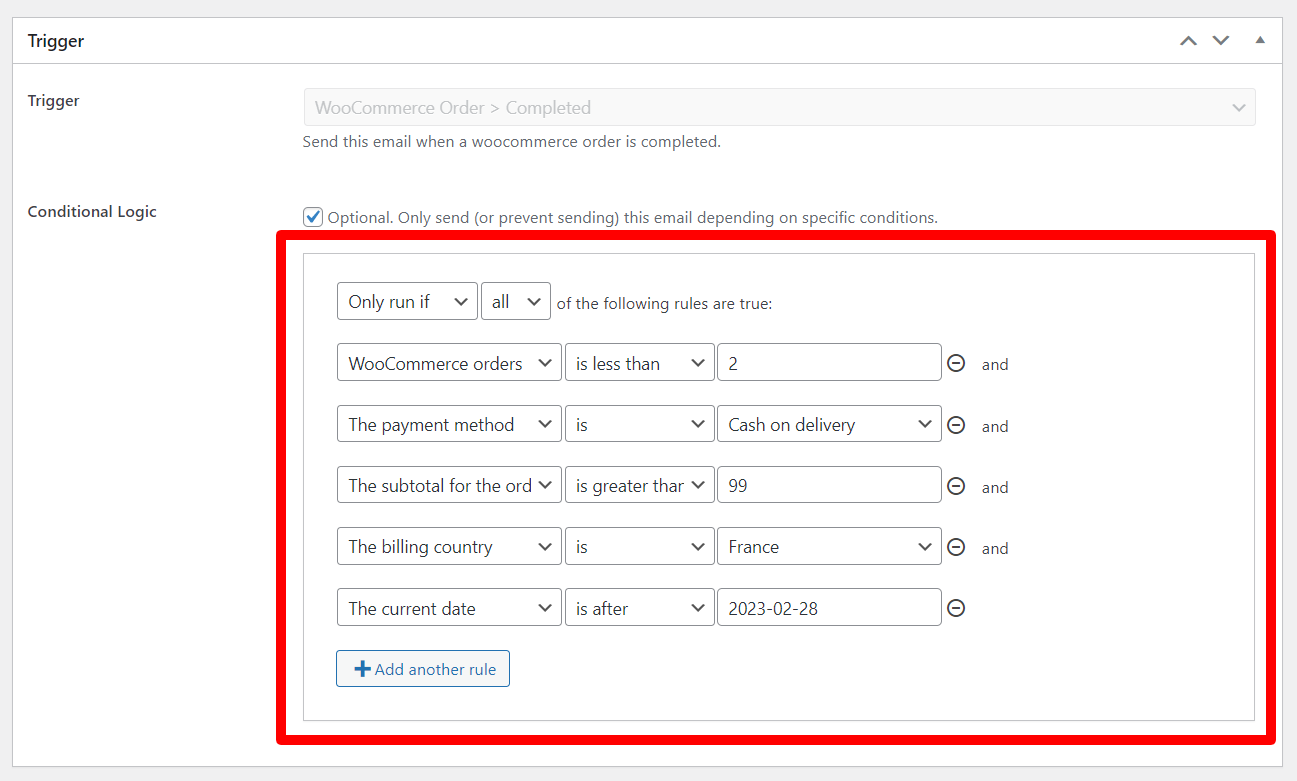The height and width of the screenshot is (781, 1297).
Task: Remove the payment method rule
Action: tap(956, 423)
